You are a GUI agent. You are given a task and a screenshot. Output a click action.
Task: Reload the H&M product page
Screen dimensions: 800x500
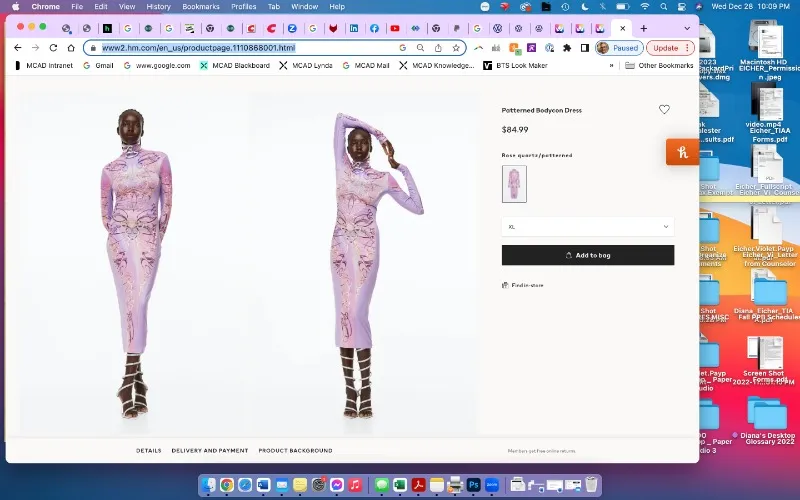(53, 47)
